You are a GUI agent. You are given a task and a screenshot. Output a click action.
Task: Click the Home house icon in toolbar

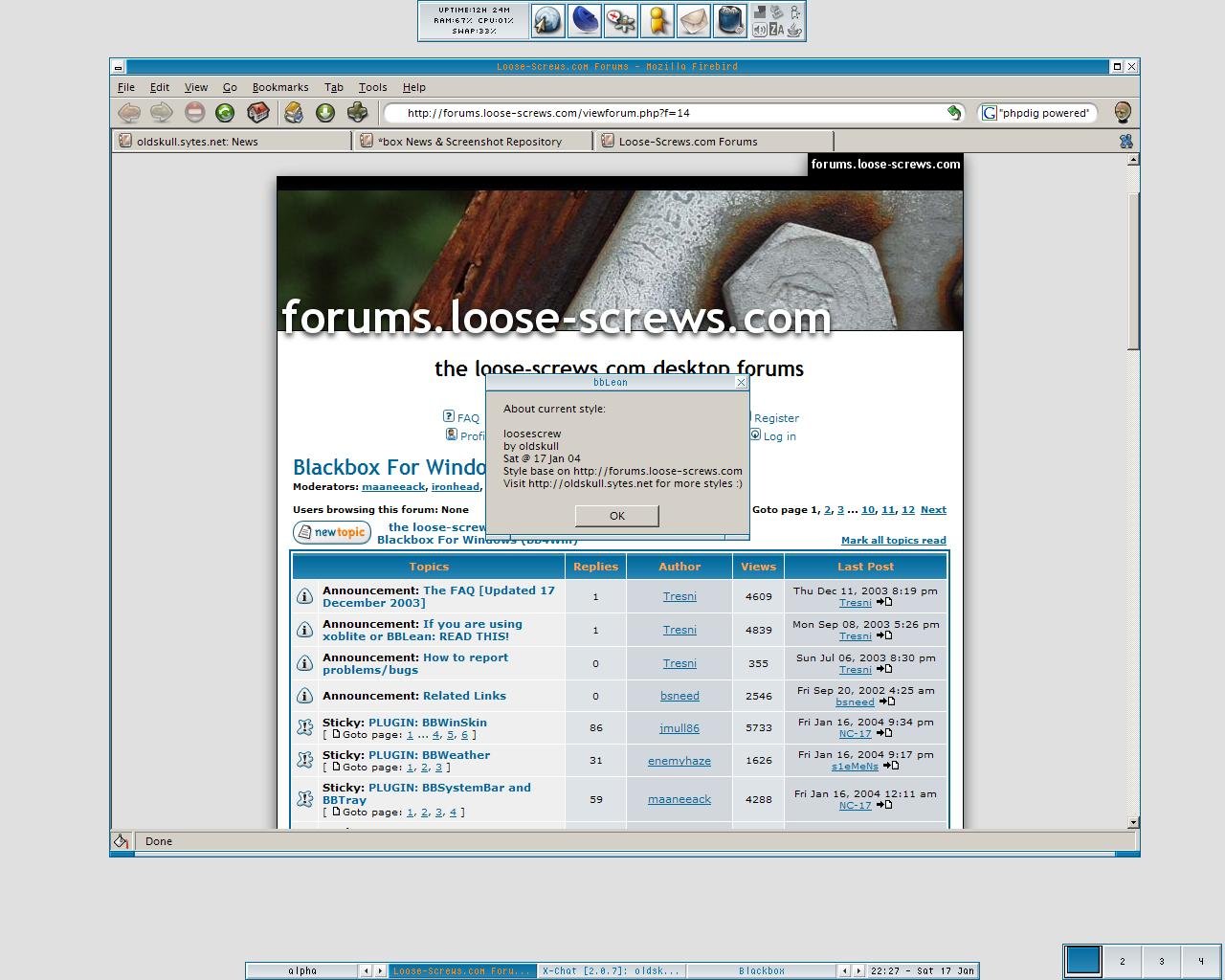258,113
